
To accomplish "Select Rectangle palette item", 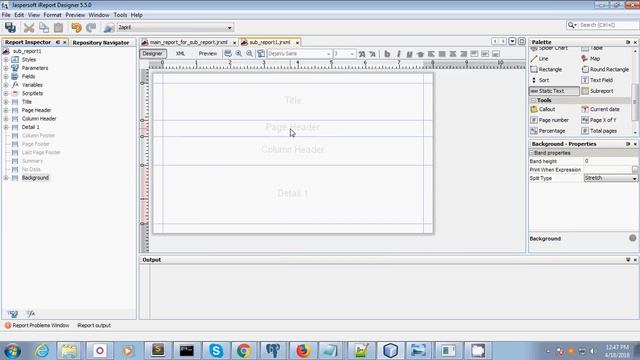I will [x=550, y=69].
